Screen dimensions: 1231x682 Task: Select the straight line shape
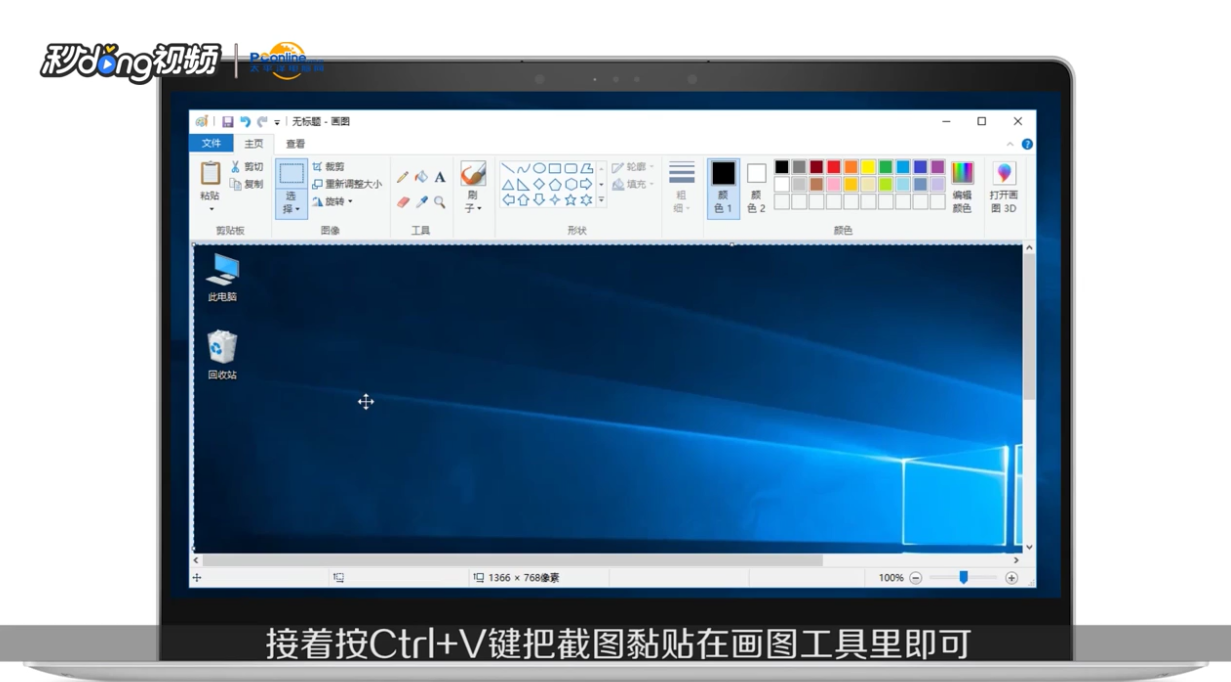coord(507,168)
